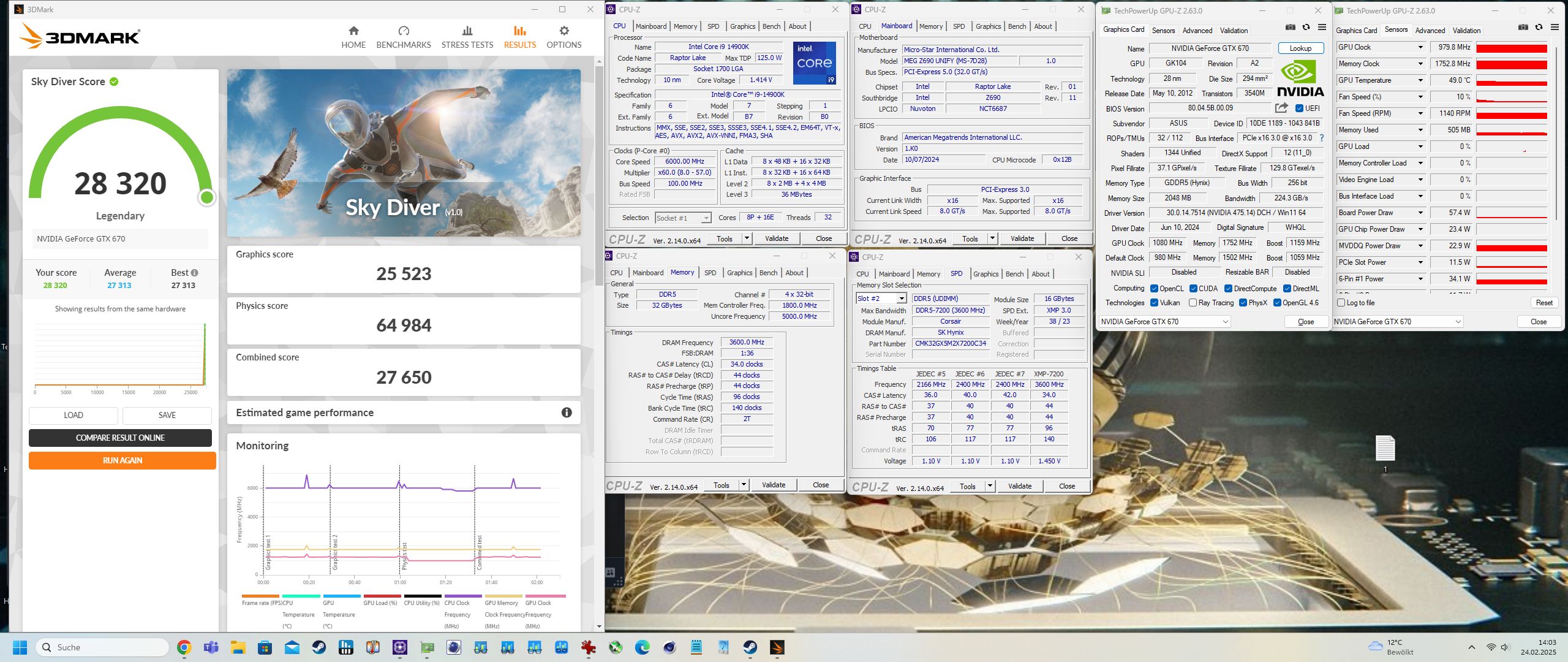This screenshot has height=662, width=1568.
Task: Toggle the UEFI checkbox in GPU-Z
Action: [1300, 108]
